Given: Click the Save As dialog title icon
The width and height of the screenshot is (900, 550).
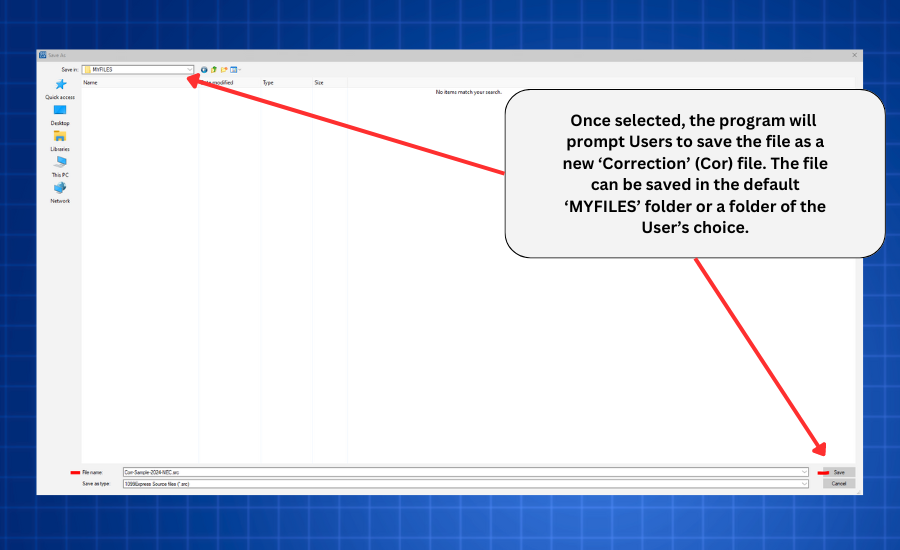Looking at the screenshot, I should pos(42,55).
